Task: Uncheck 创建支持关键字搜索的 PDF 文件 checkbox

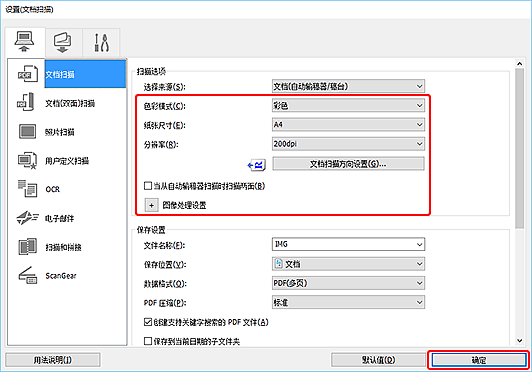Action: pos(148,322)
